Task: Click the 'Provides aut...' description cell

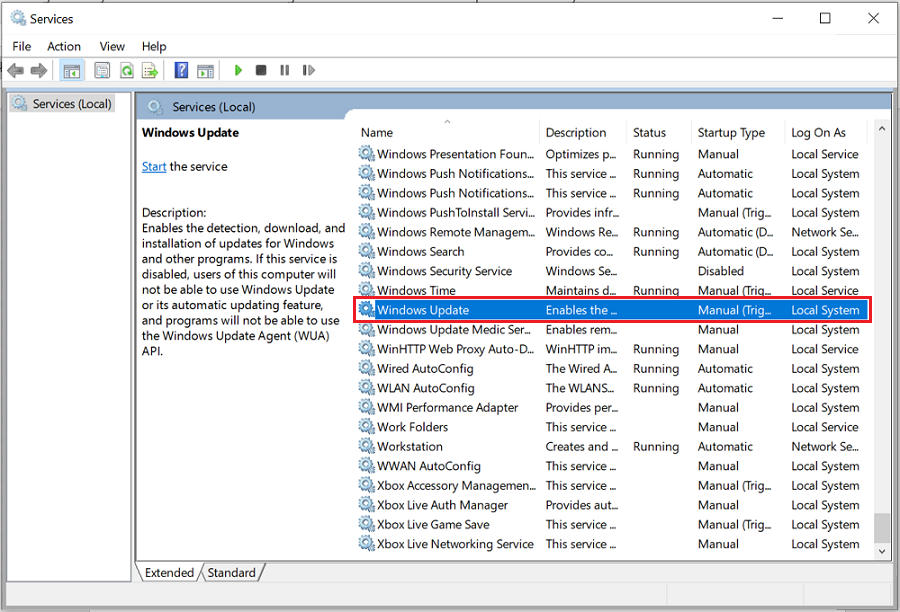Action: pyautogui.click(x=581, y=505)
